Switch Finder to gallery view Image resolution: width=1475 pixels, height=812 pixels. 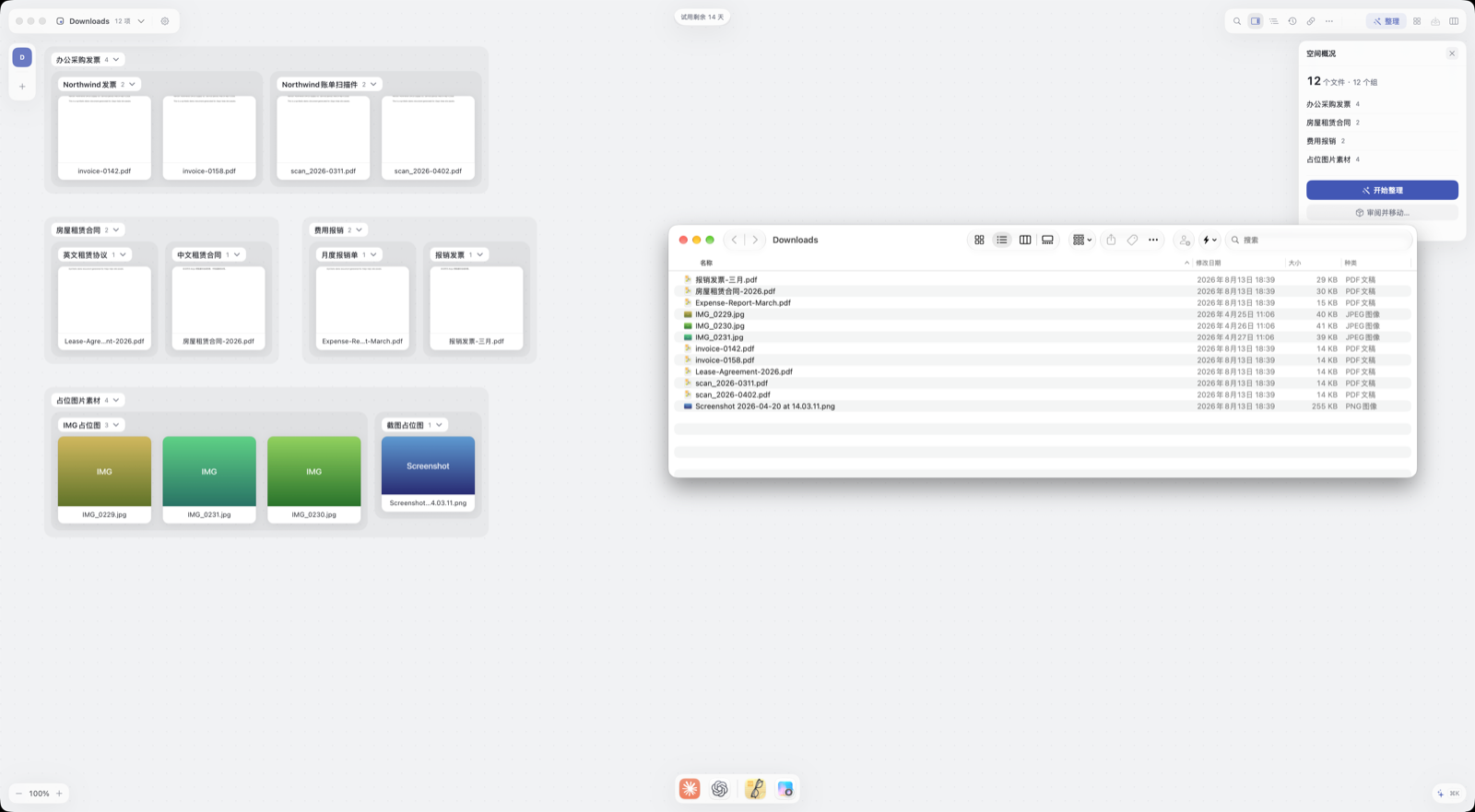coord(1047,240)
